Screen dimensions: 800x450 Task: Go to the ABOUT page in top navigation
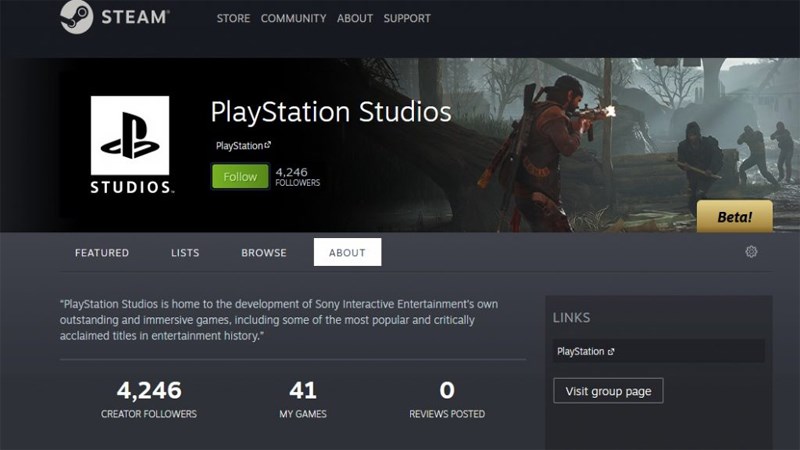point(355,18)
